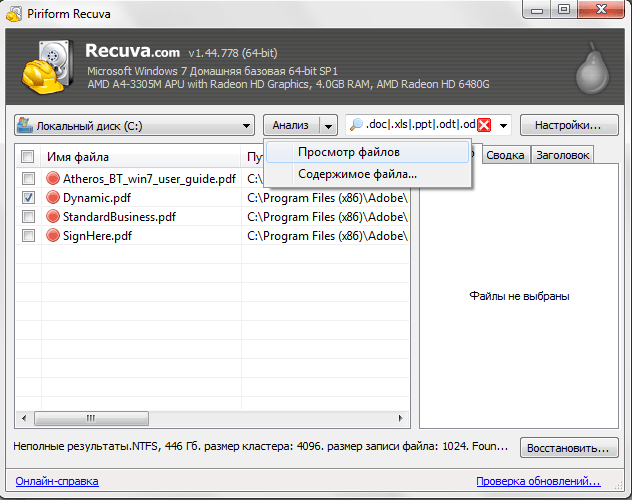The image size is (632, 500).
Task: Click the path cell of SignHere.pdf
Action: pyautogui.click(x=327, y=236)
